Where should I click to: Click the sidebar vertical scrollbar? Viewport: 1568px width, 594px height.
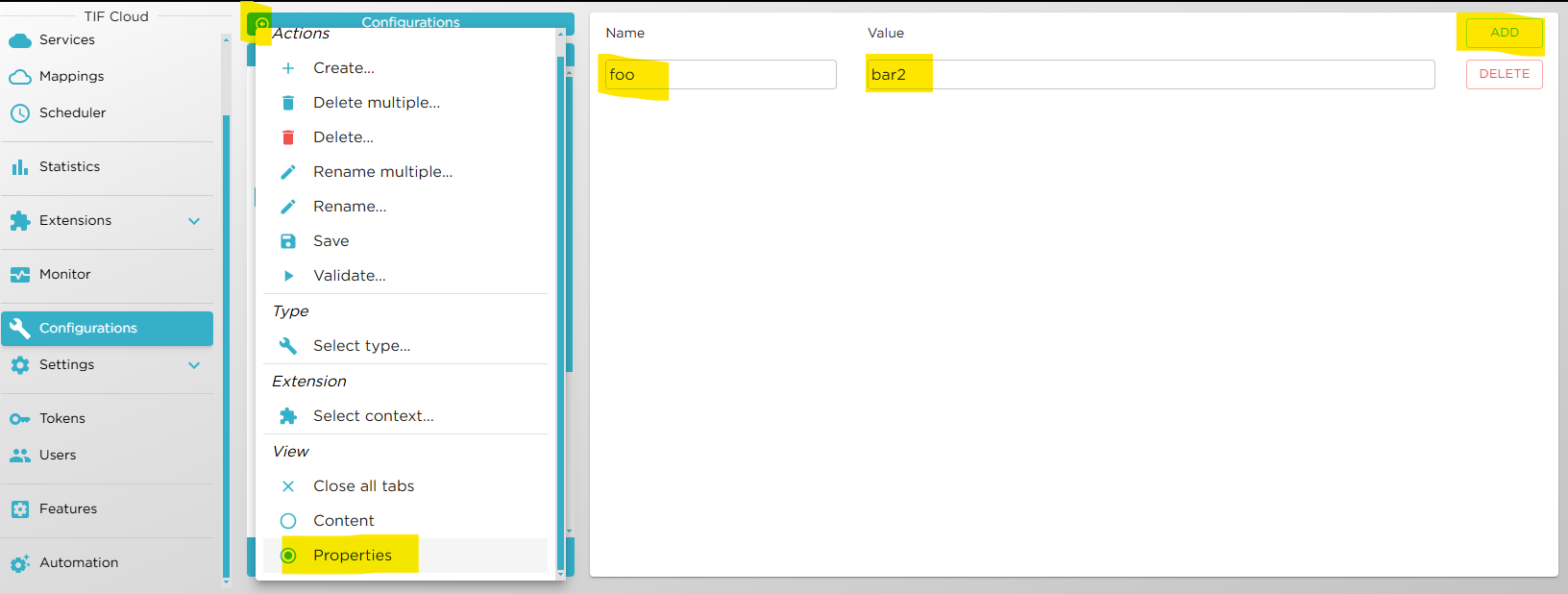point(226,346)
